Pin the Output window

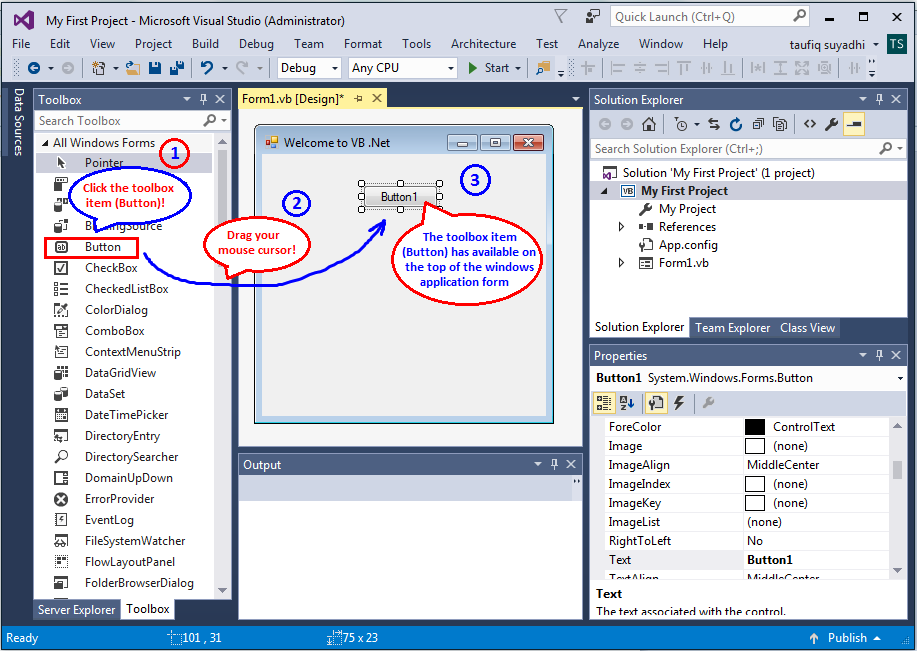click(x=554, y=464)
